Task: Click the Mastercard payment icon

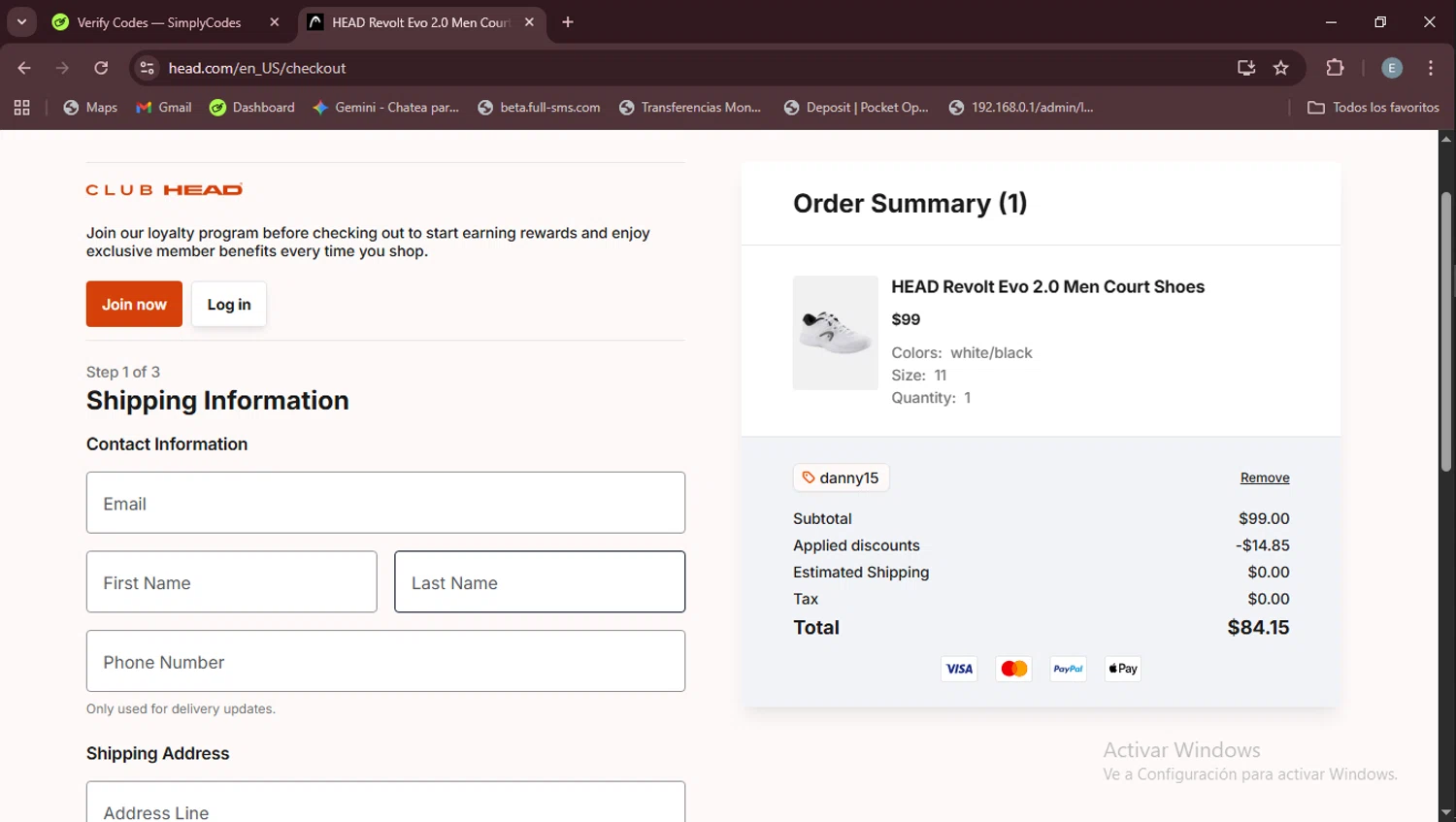Action: [x=1013, y=669]
